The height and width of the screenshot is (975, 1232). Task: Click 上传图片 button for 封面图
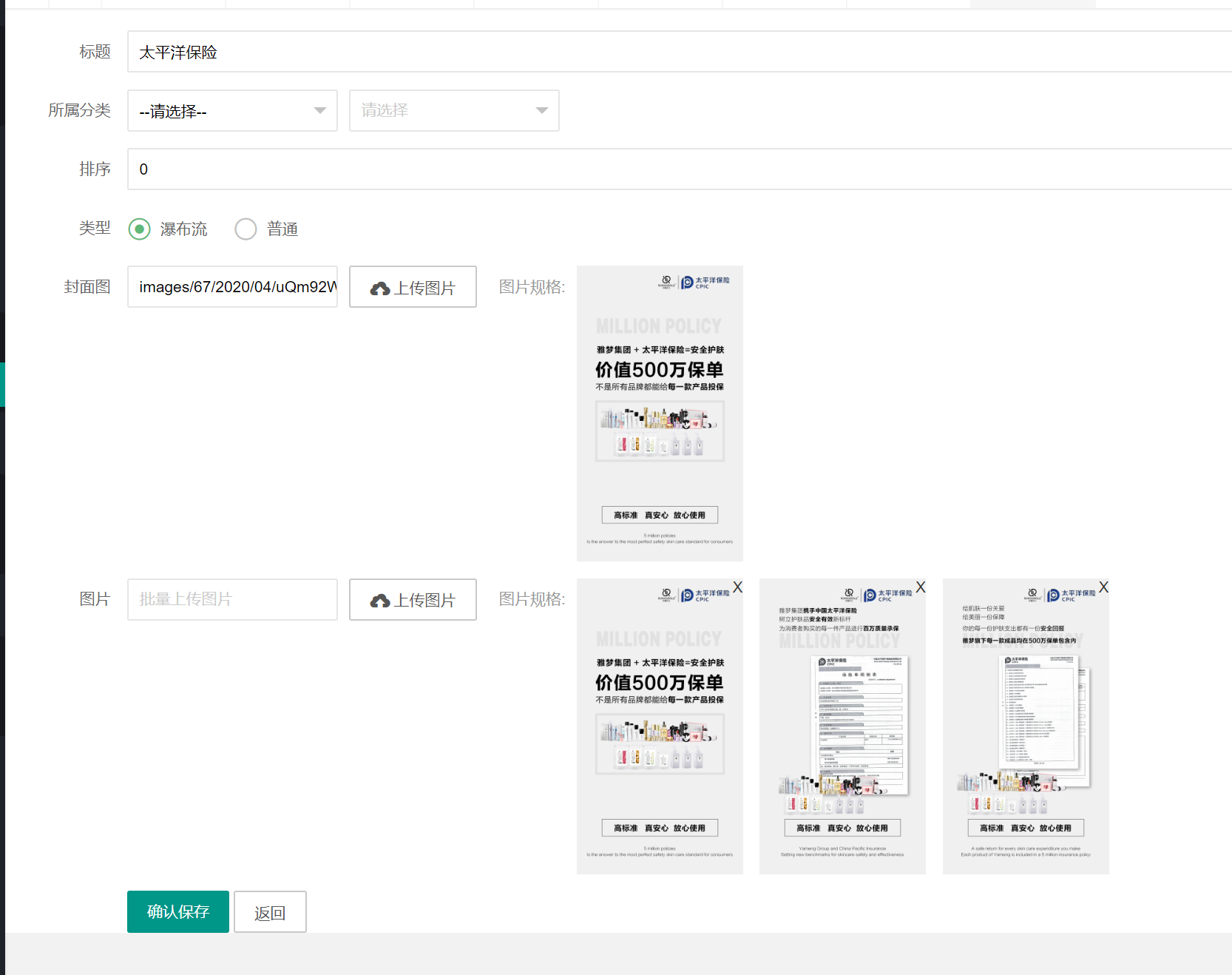tap(413, 287)
